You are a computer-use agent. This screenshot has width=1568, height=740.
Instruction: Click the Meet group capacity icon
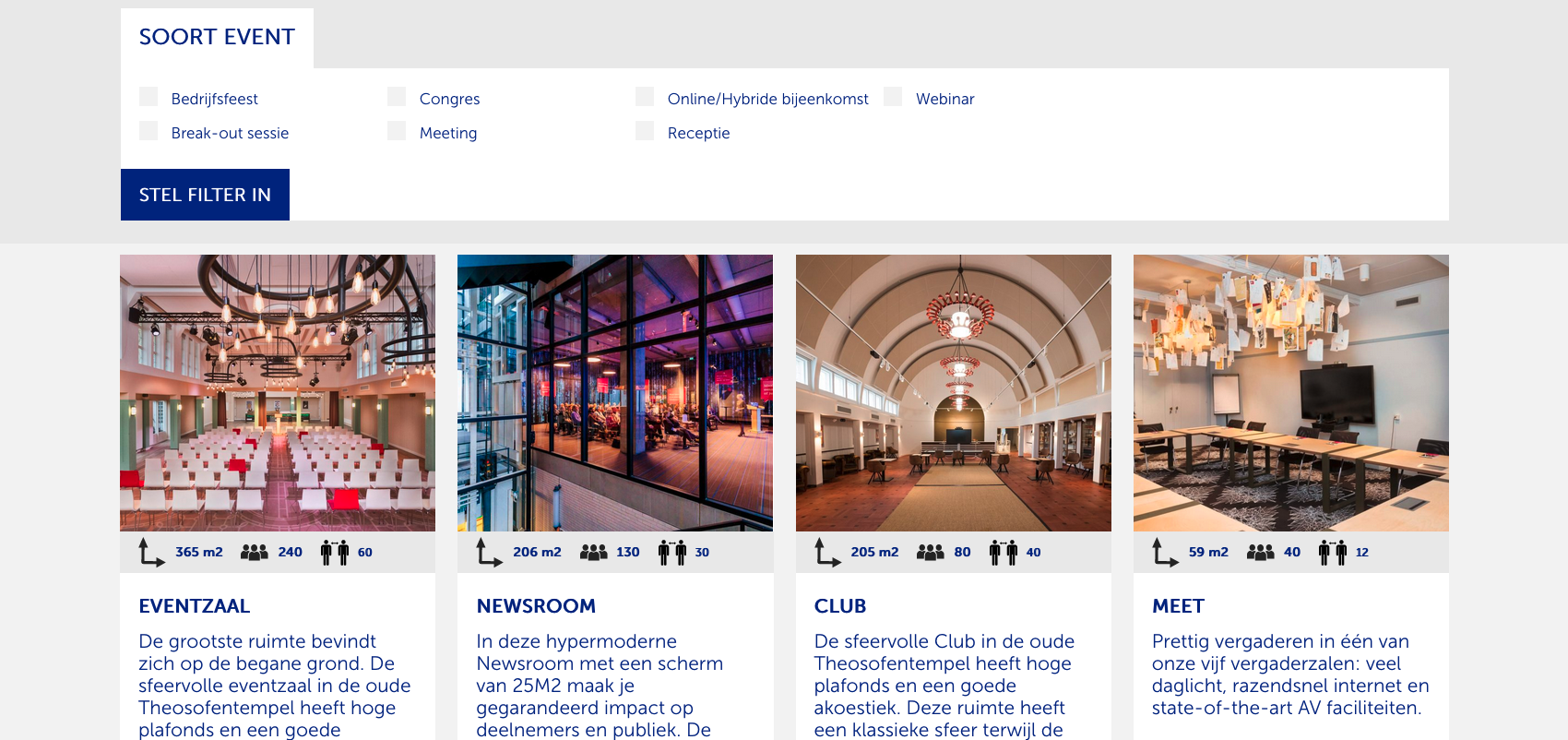pyautogui.click(x=1261, y=552)
